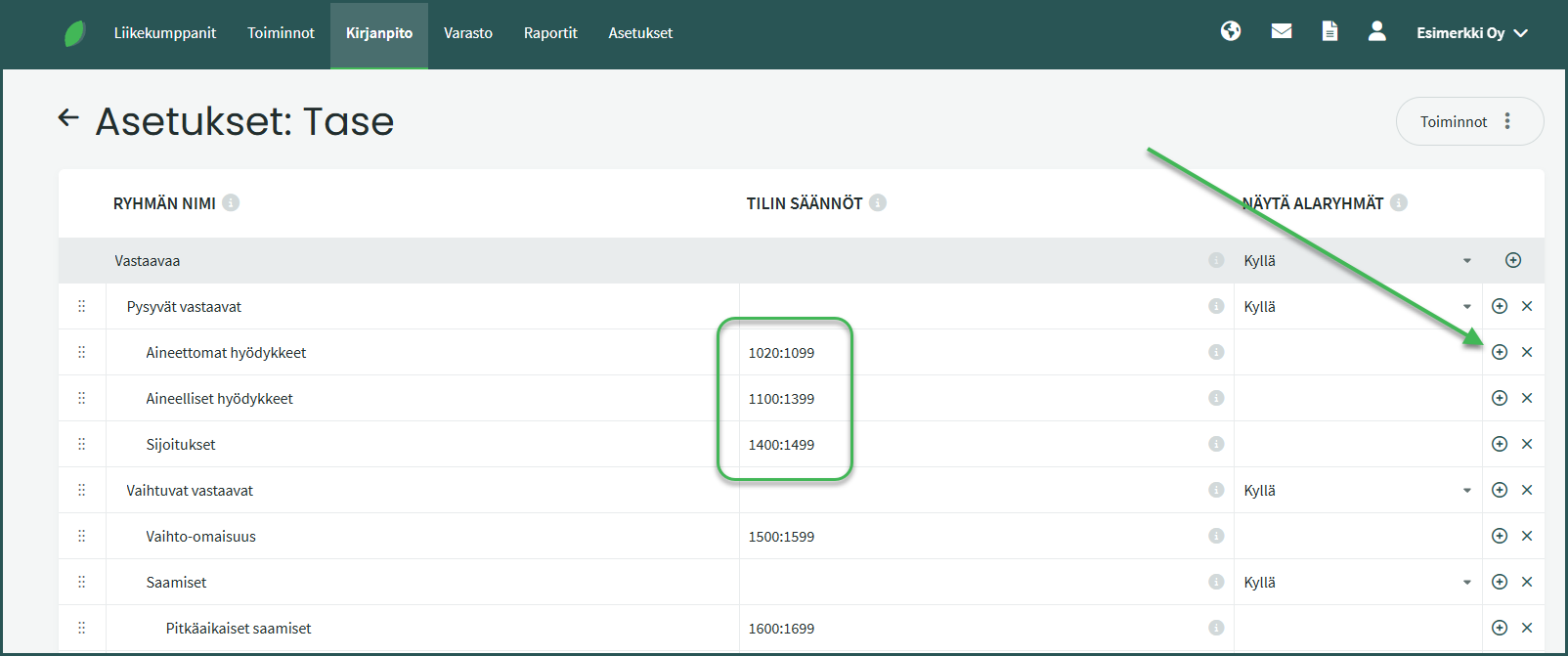Image resolution: width=1568 pixels, height=656 pixels.
Task: Open Näytä alaryhmät dropdown for Pysyvät vastaavat
Action: click(1357, 307)
